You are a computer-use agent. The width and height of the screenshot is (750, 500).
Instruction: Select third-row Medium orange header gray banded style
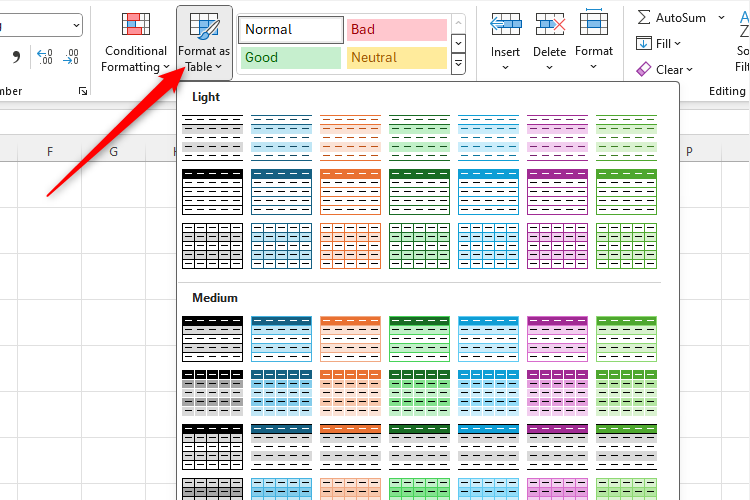[351, 447]
